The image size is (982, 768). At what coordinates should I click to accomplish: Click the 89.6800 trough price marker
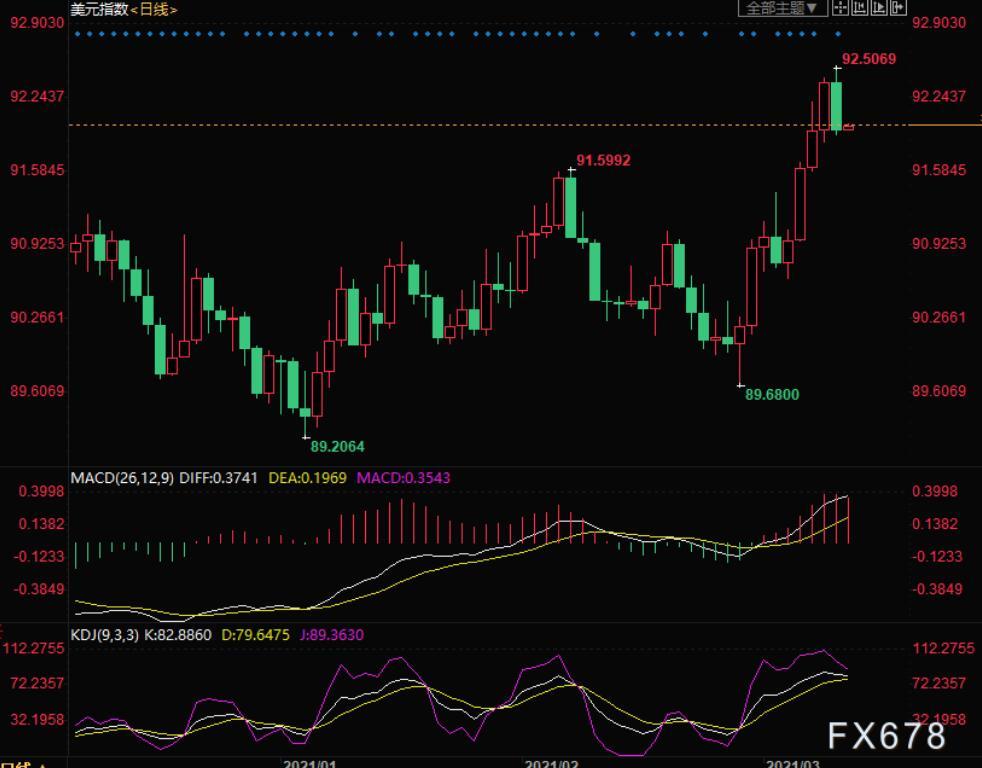[772, 394]
